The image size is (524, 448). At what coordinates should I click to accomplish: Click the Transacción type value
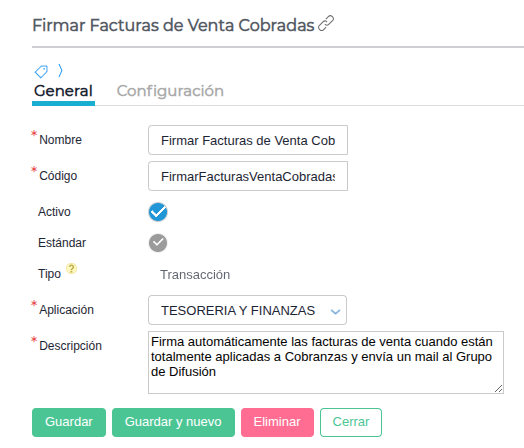point(195,275)
